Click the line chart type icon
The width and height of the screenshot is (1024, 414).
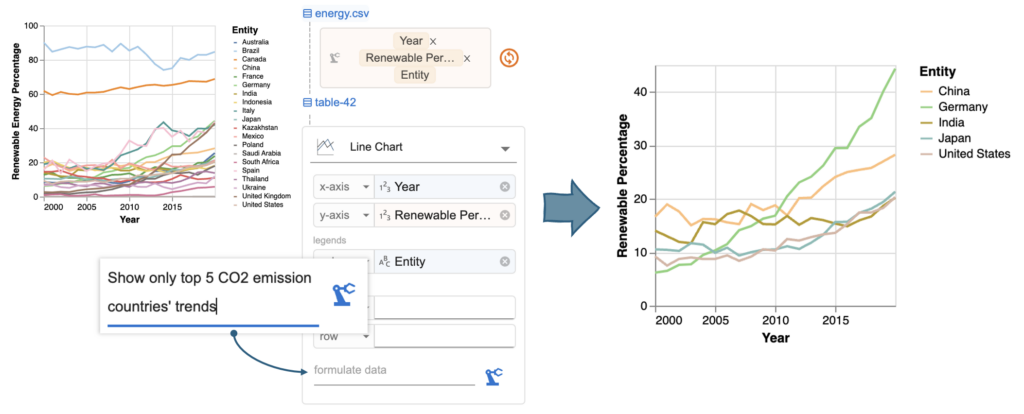click(325, 147)
